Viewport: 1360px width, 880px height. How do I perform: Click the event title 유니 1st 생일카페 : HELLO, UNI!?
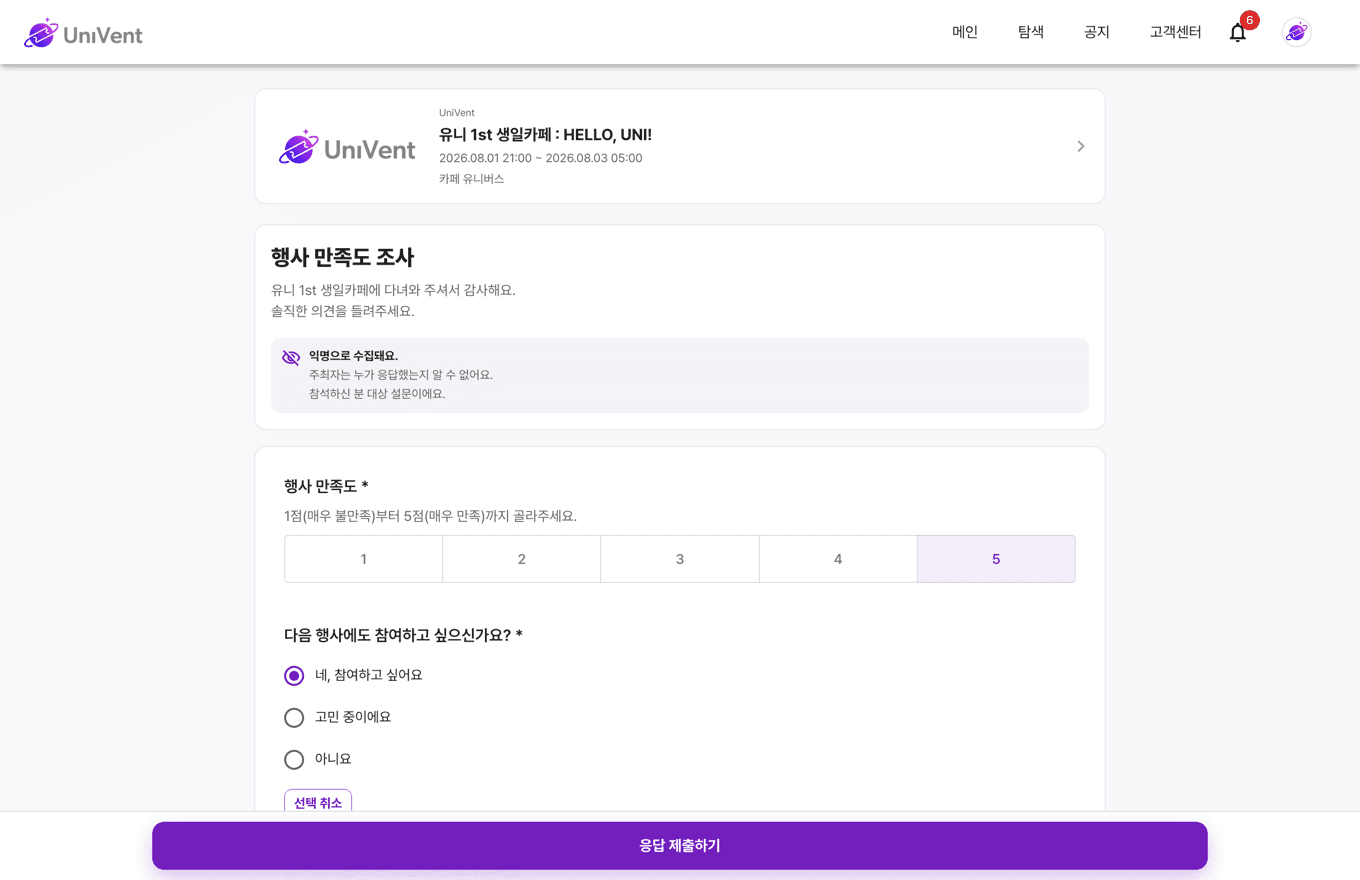[x=545, y=135]
